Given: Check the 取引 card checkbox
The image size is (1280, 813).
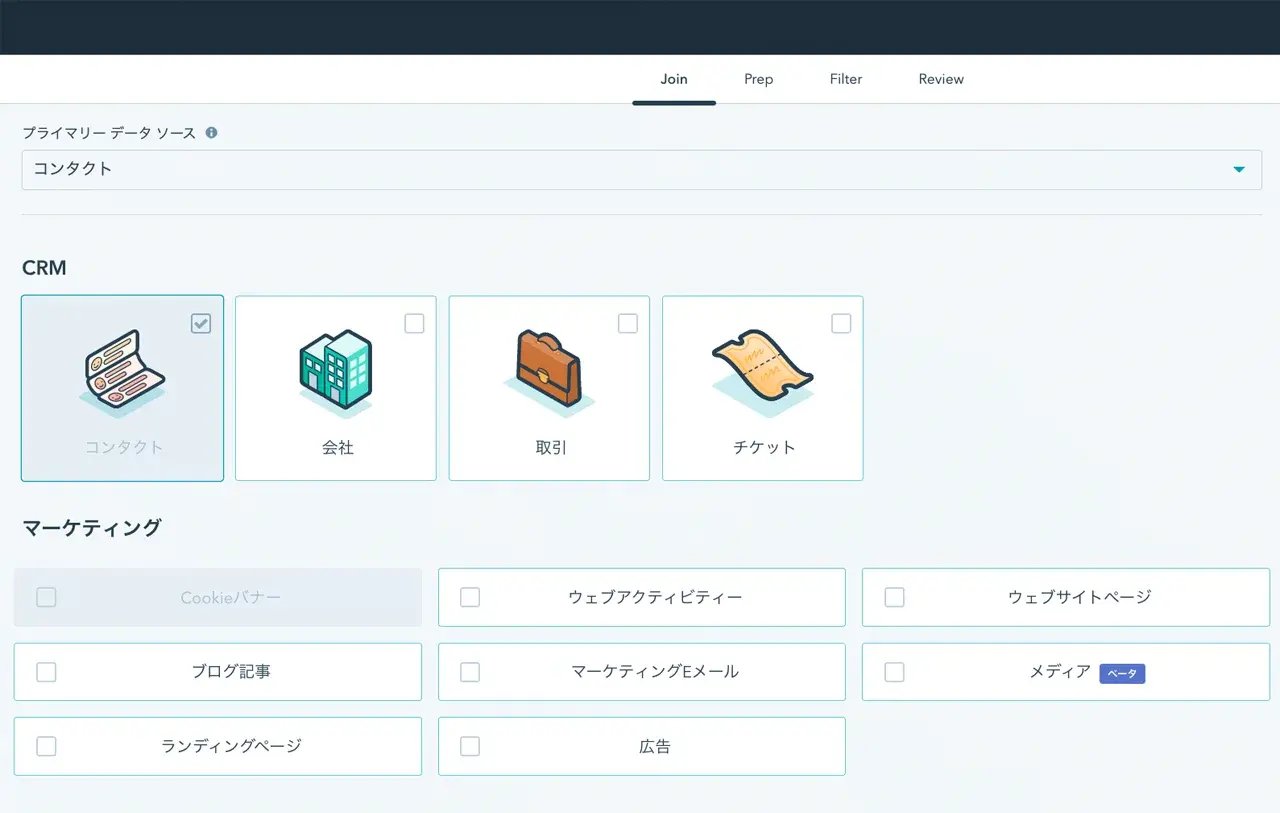Looking at the screenshot, I should (x=628, y=323).
